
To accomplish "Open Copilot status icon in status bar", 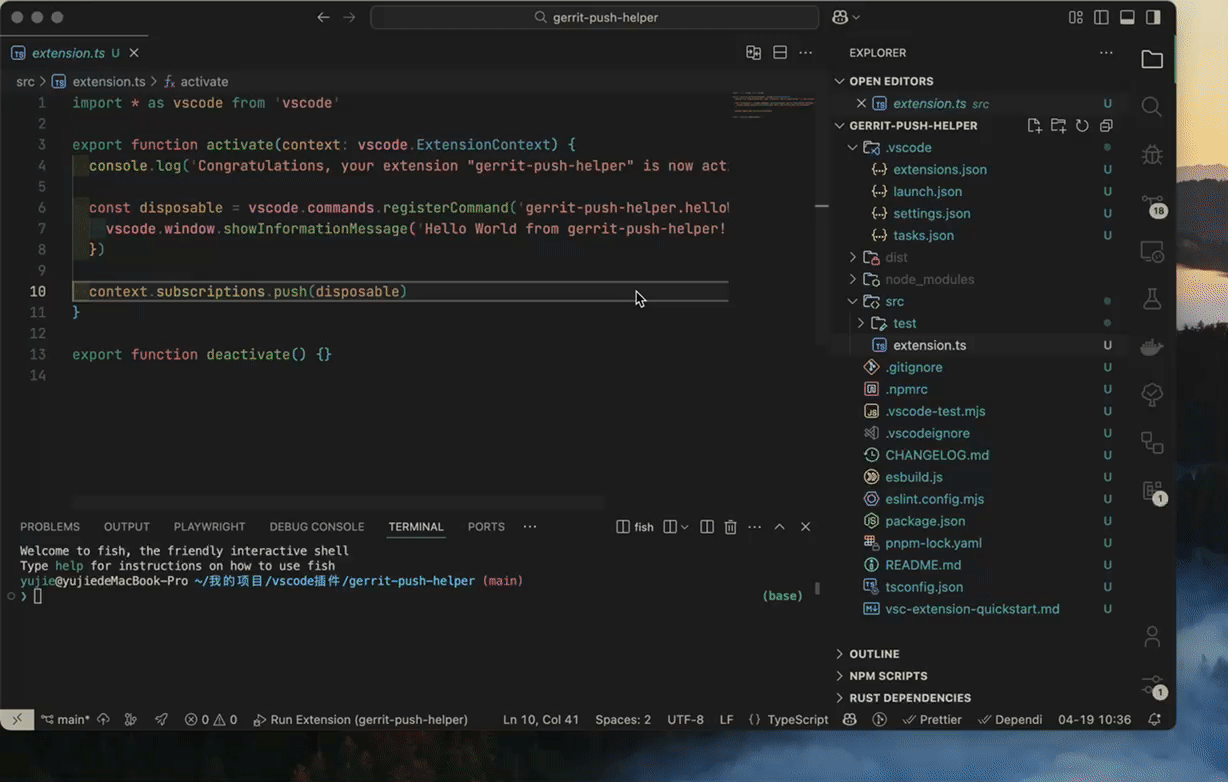I will click(849, 719).
